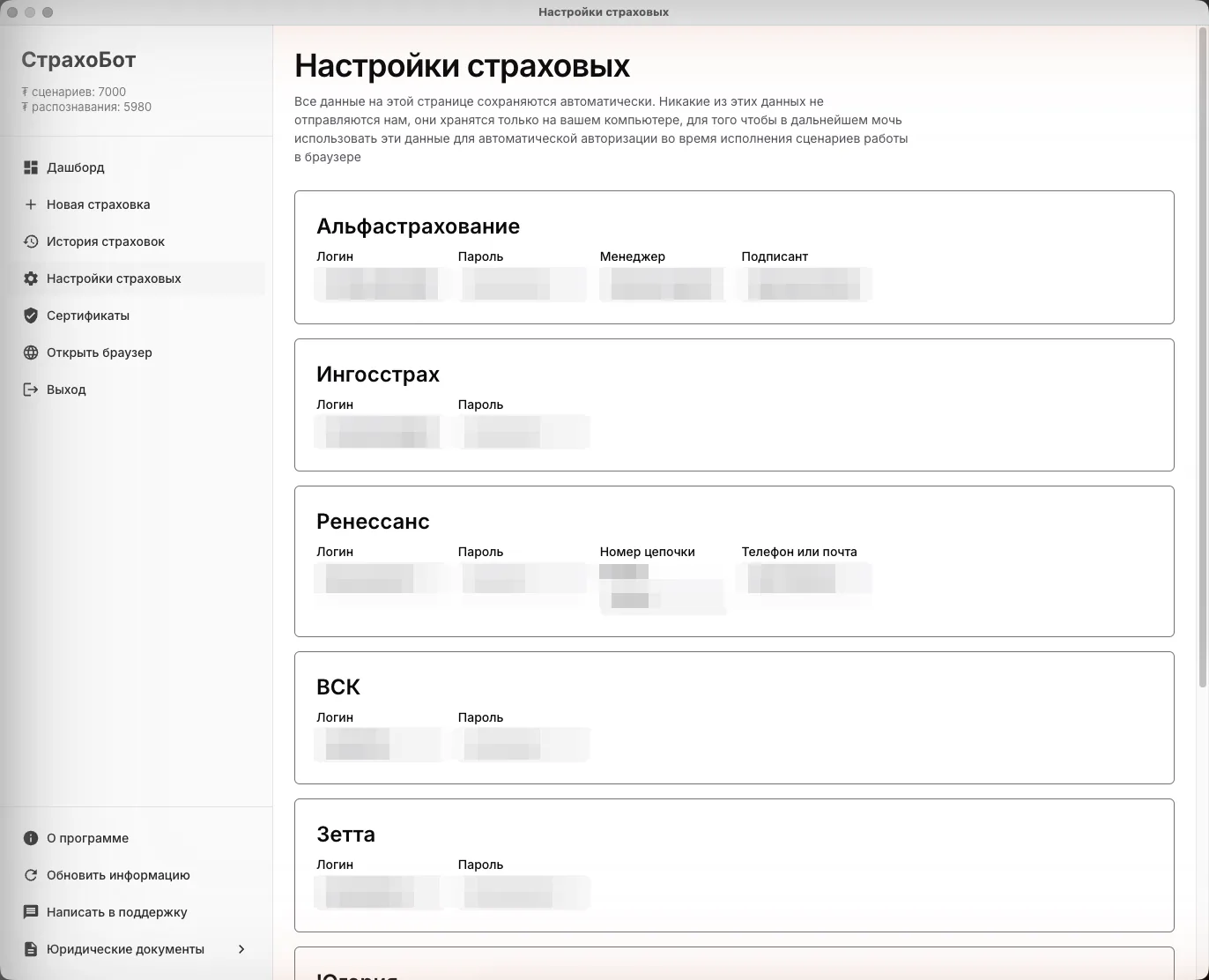Open О программе
The height and width of the screenshot is (980, 1209).
137,838
